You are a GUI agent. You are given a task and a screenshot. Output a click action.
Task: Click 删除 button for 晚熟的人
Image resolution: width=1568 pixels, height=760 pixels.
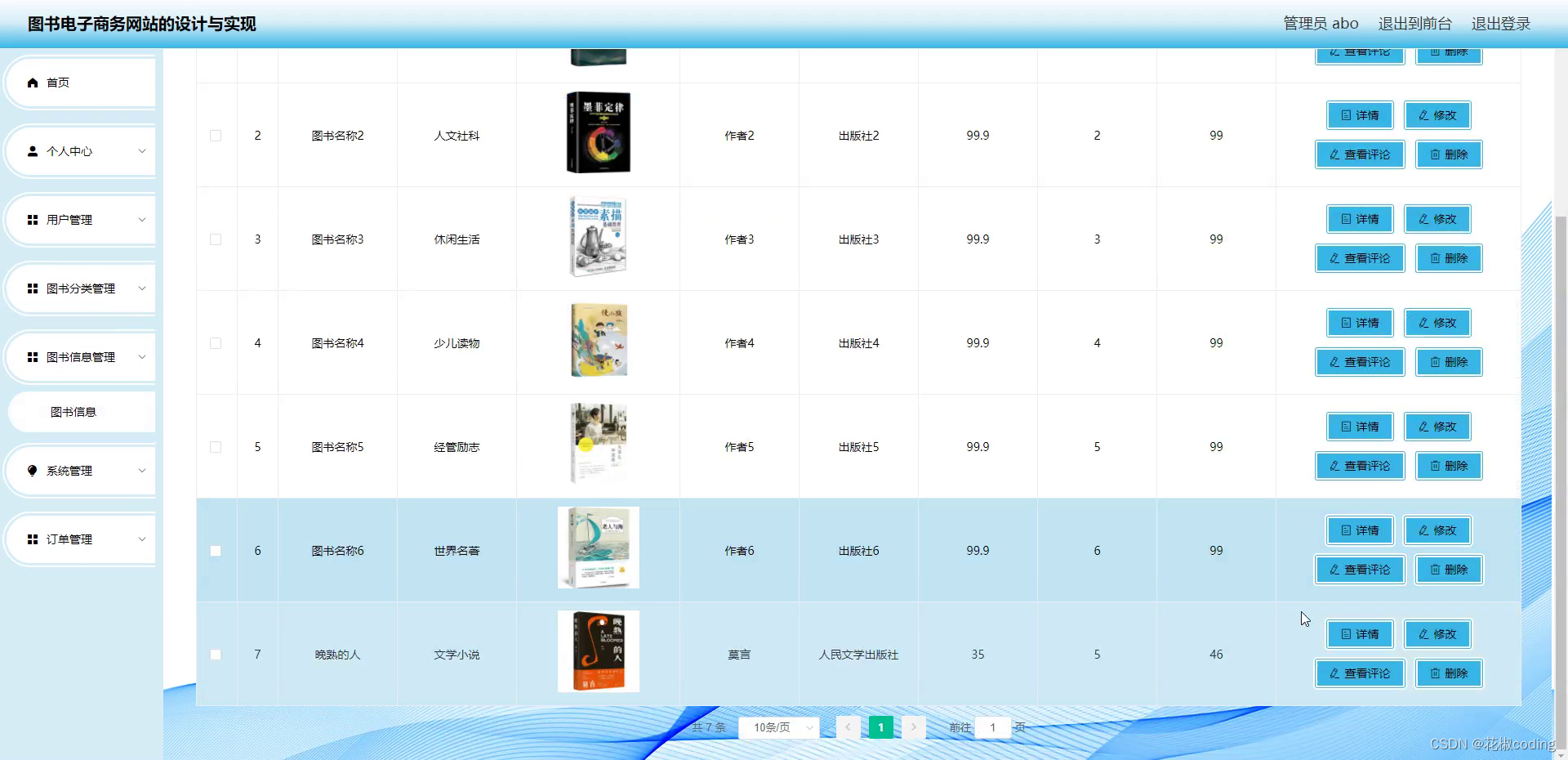click(1449, 673)
